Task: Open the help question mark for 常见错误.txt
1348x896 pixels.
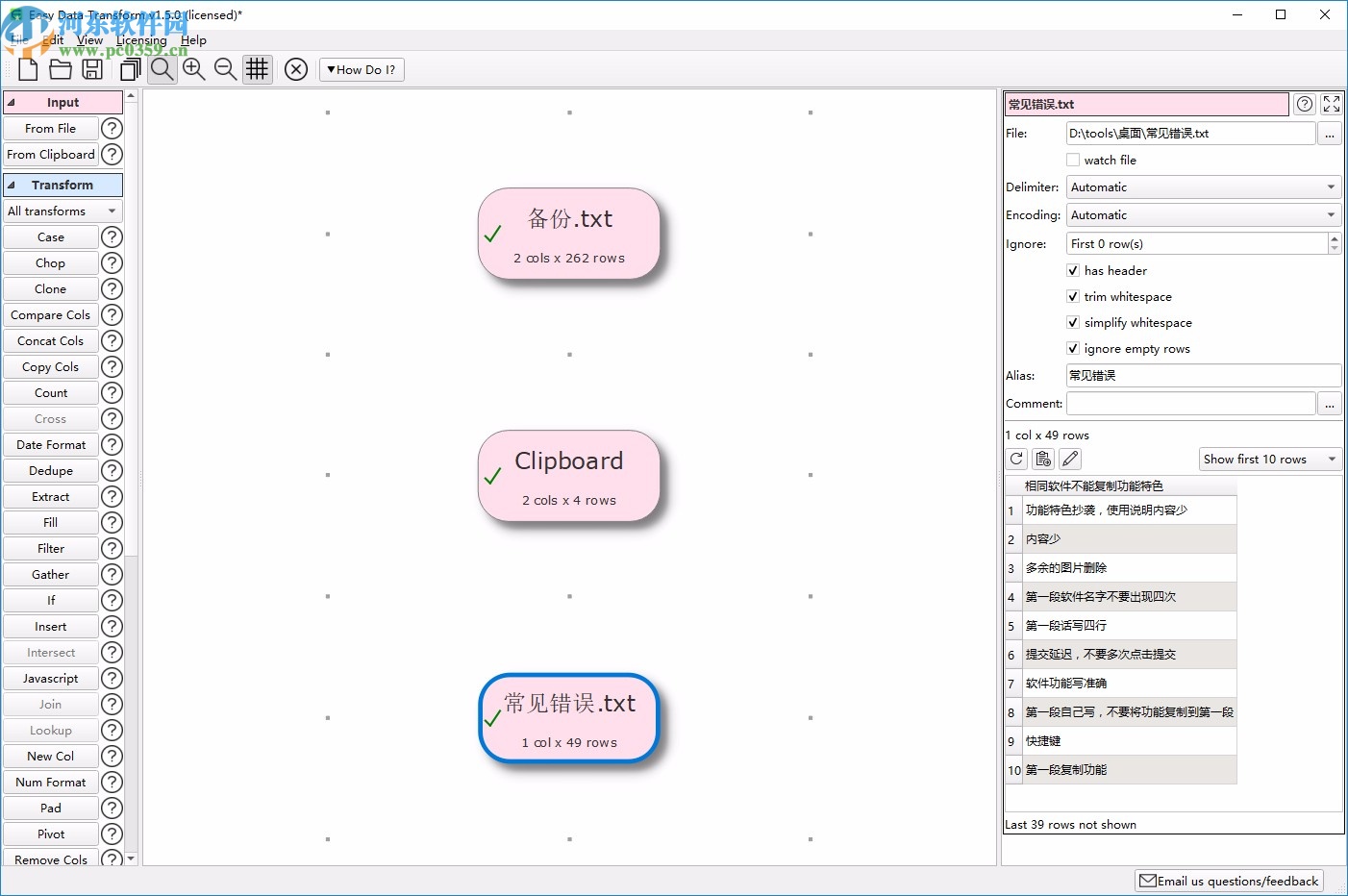Action: coord(1305,104)
